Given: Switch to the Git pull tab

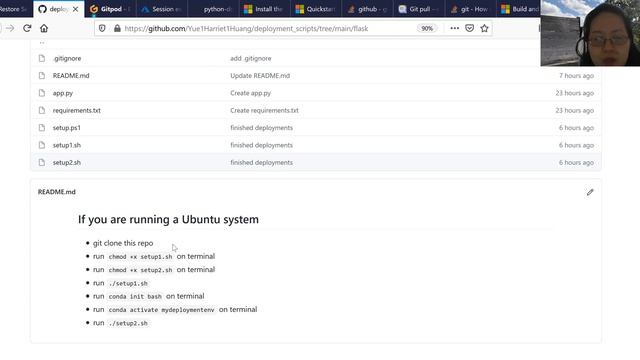Looking at the screenshot, I should click(x=418, y=9).
